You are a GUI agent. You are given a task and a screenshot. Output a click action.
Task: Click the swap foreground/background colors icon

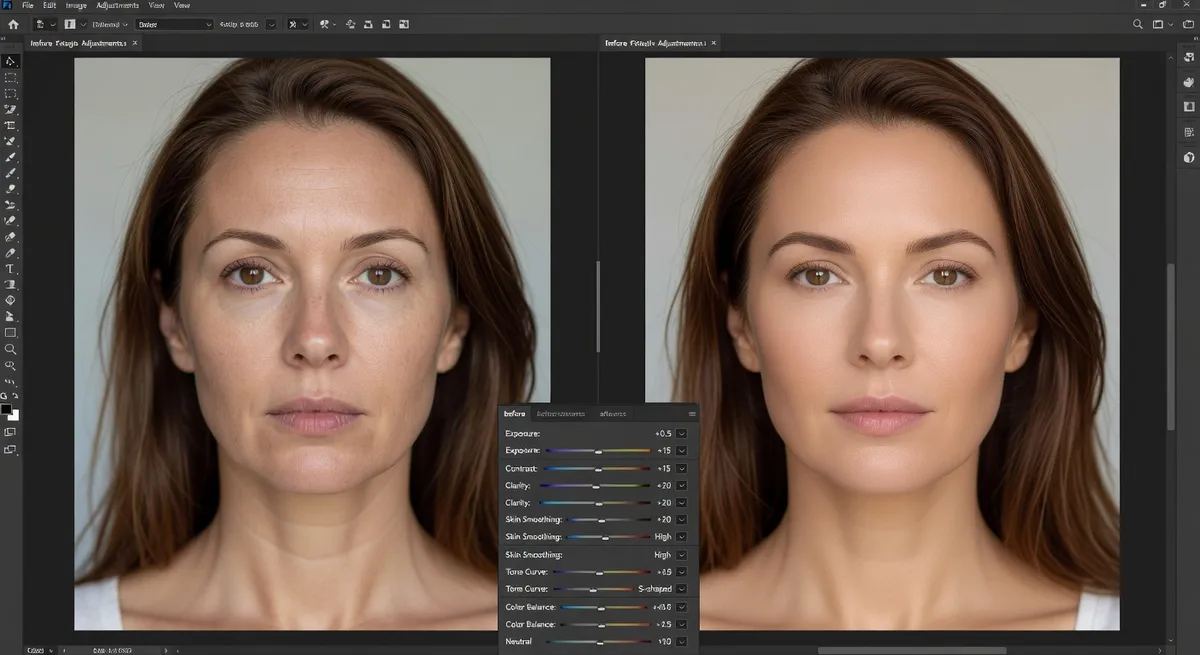(14, 397)
